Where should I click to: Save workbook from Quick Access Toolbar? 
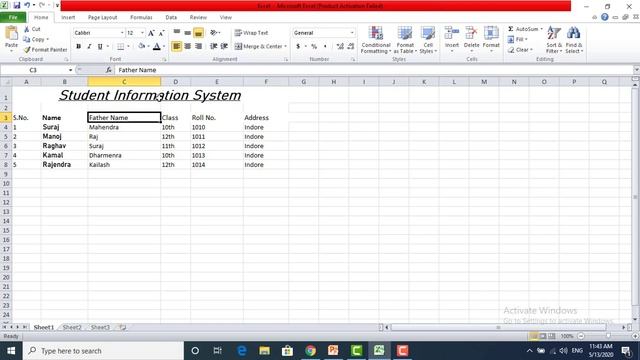point(17,5)
